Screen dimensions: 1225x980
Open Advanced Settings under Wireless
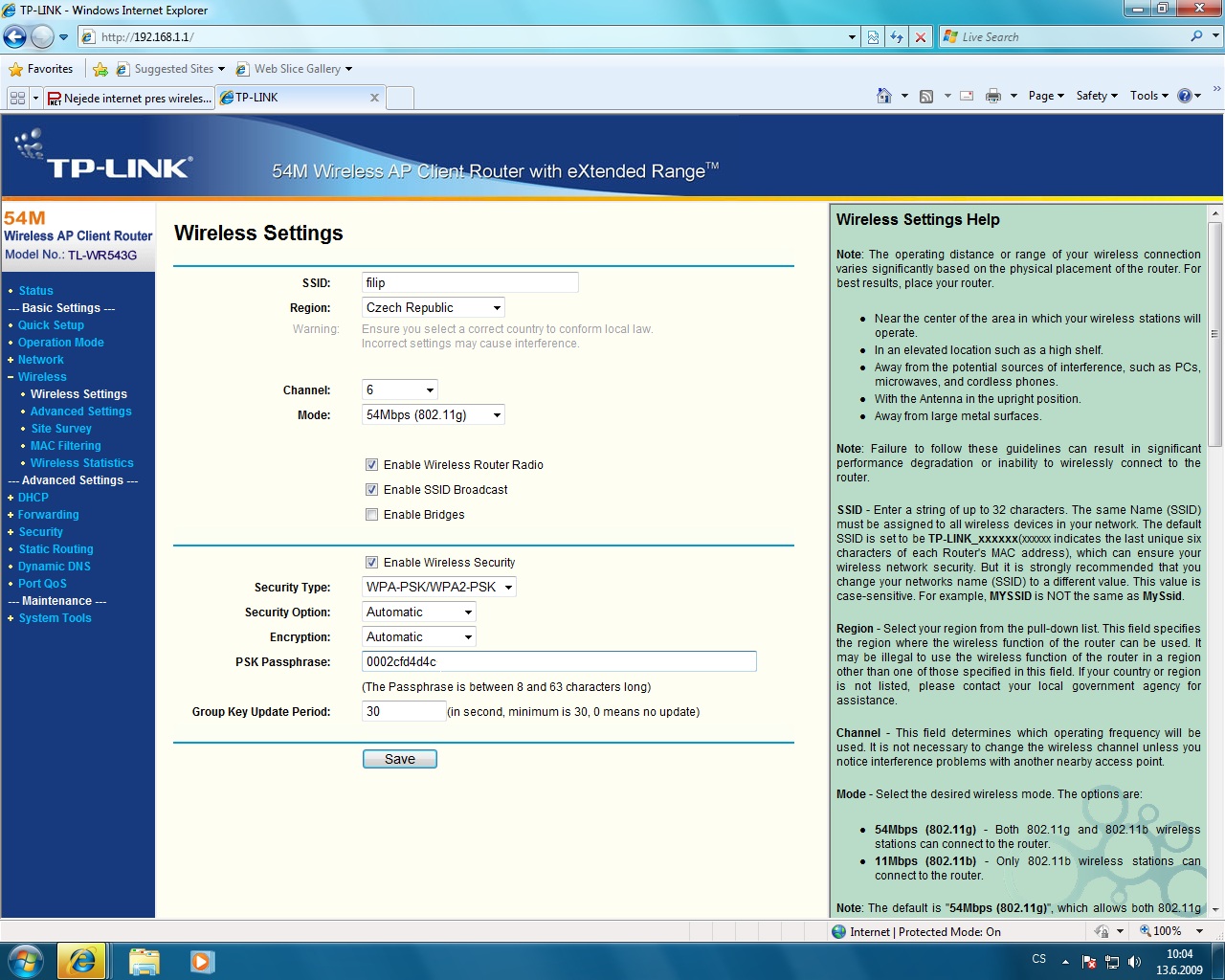click(81, 412)
